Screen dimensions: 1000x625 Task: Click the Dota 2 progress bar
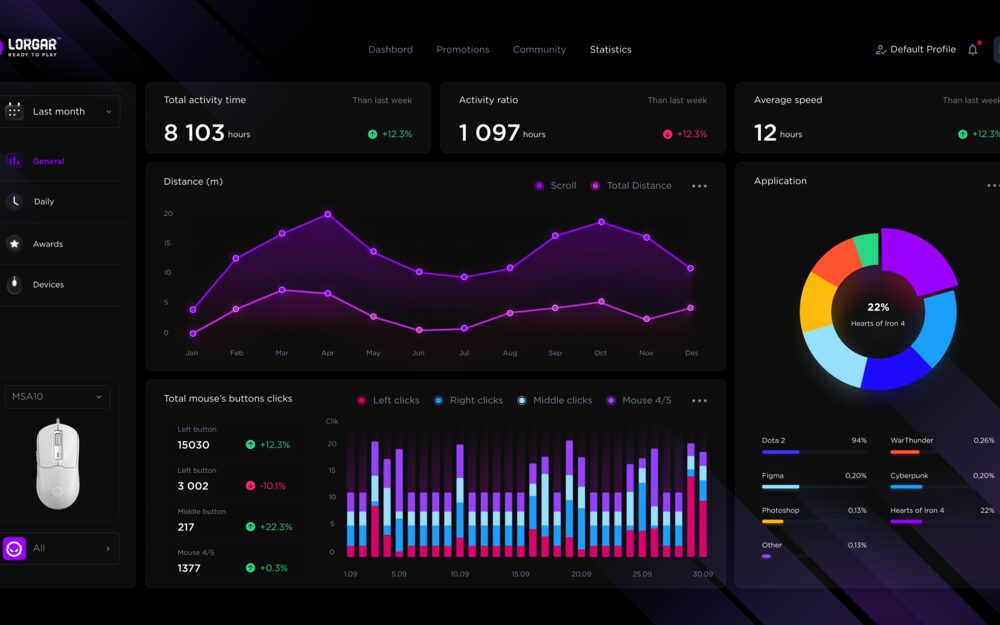pos(814,452)
